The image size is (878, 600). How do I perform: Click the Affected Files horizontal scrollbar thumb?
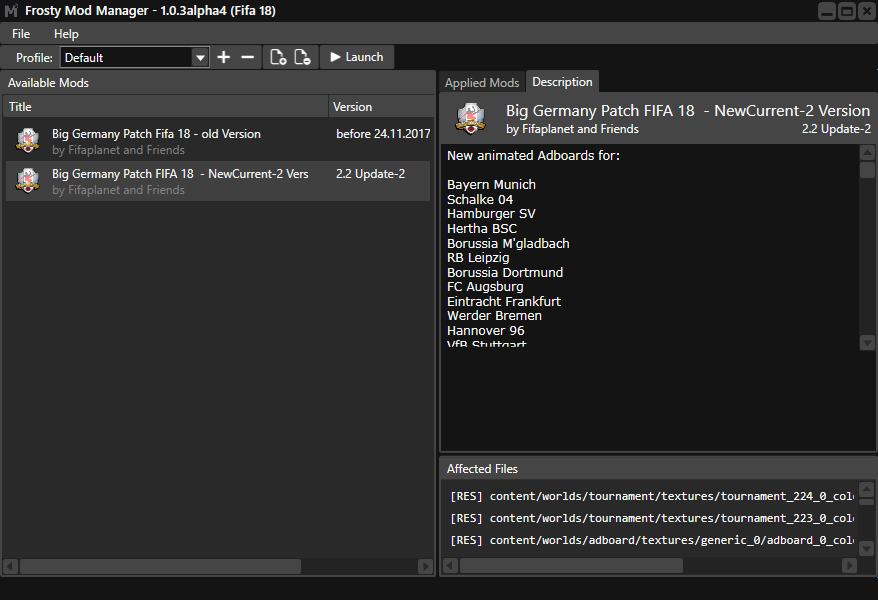[x=571, y=566]
